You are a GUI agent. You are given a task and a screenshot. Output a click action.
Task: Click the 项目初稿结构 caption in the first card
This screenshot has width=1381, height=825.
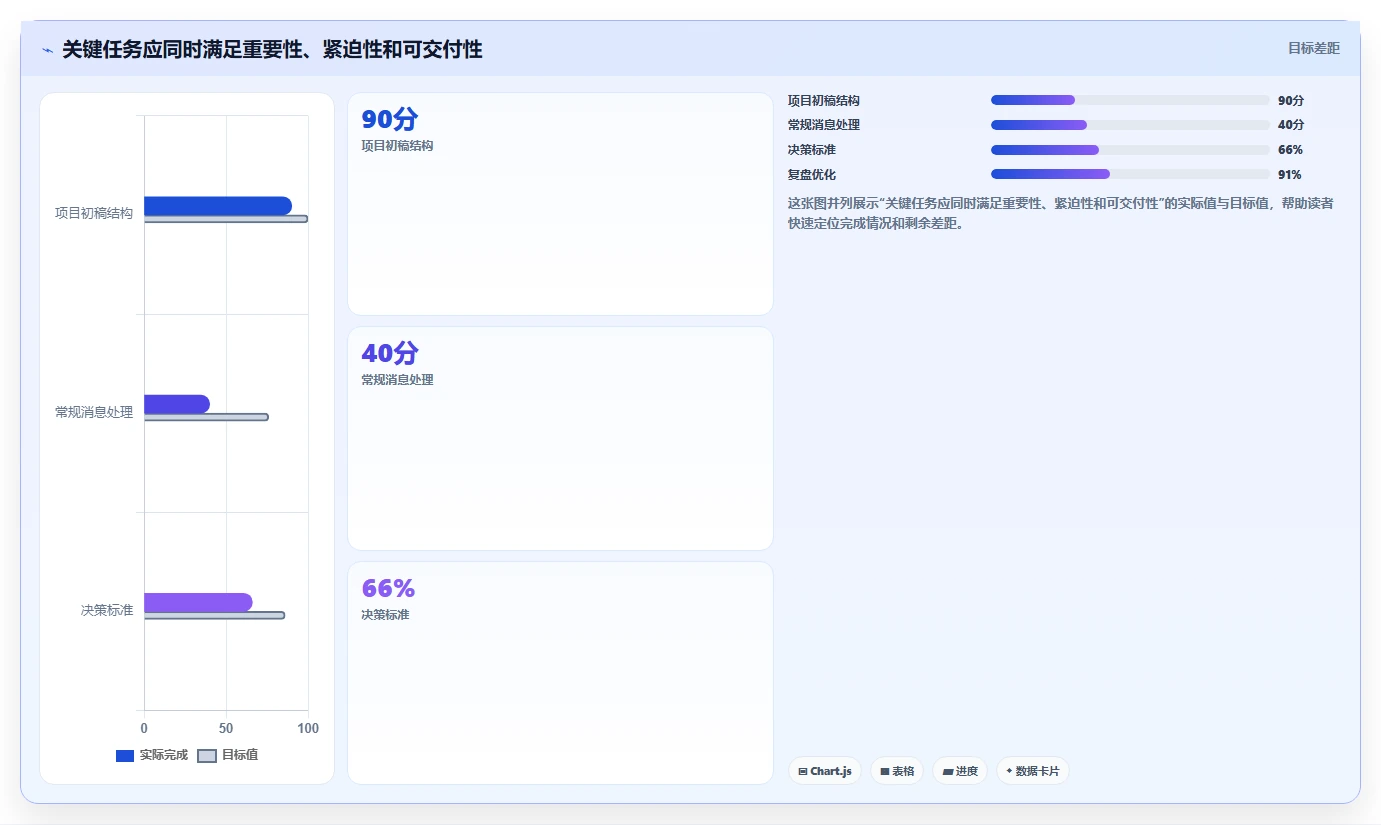pos(397,146)
